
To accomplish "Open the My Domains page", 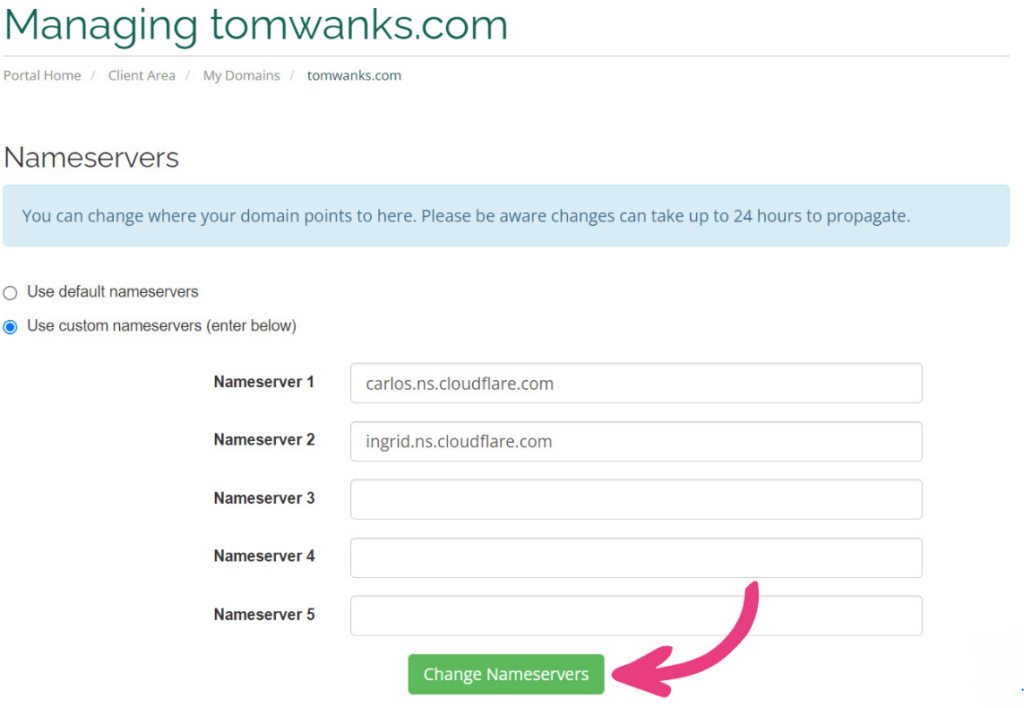I will tap(240, 75).
